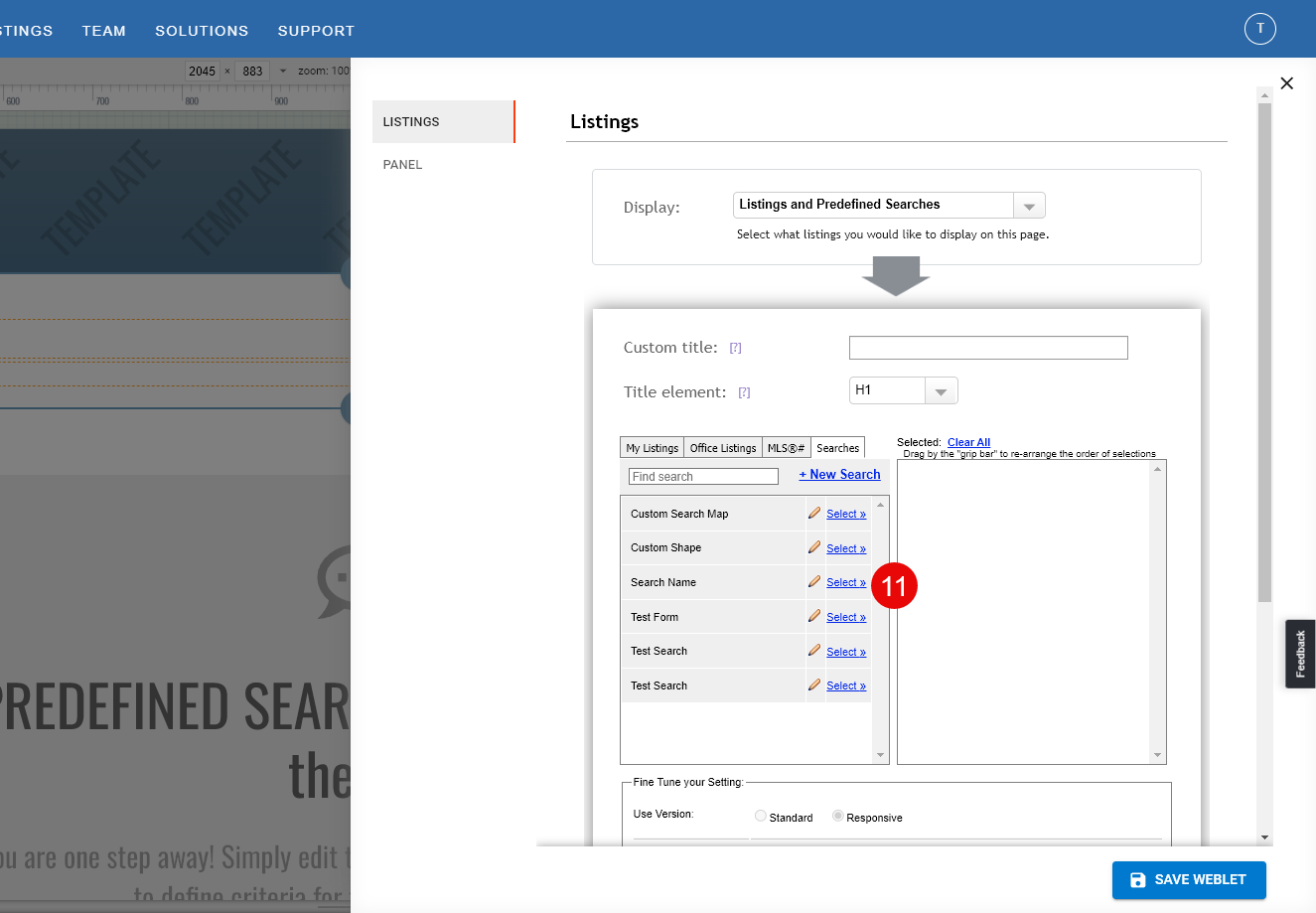This screenshot has height=913, width=1316.
Task: Save the weblet settings
Action: click(1189, 880)
